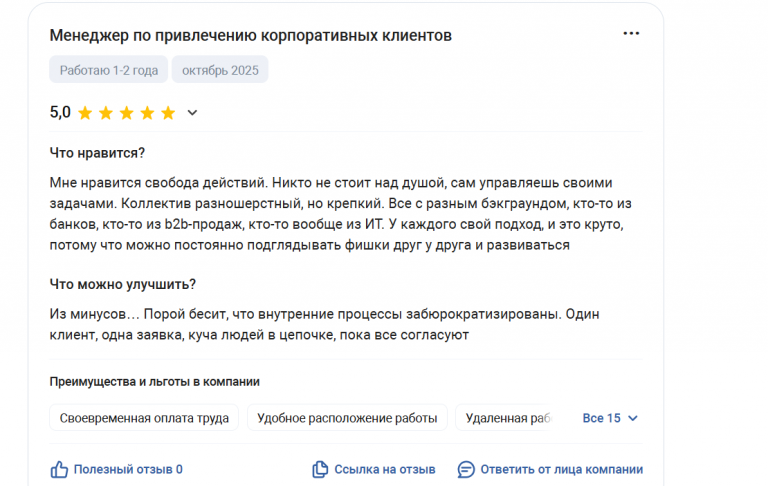Viewport: 768px width, 486px height.
Task: Click the "Удобное расположение работы" benefit chip
Action: coord(347,418)
